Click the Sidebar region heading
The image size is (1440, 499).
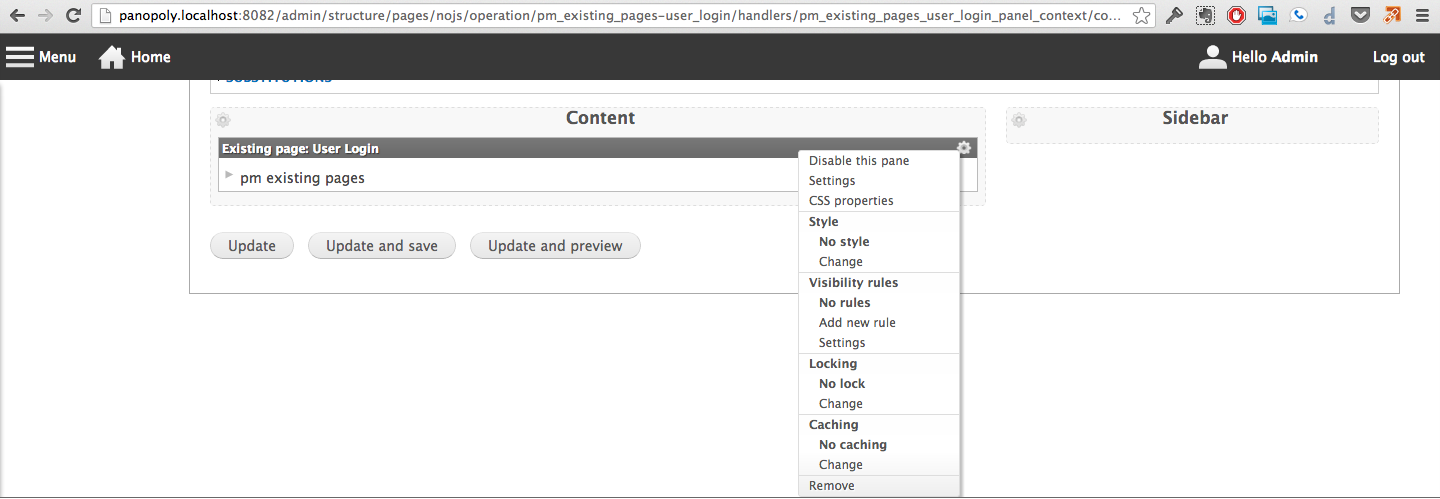tap(1195, 118)
